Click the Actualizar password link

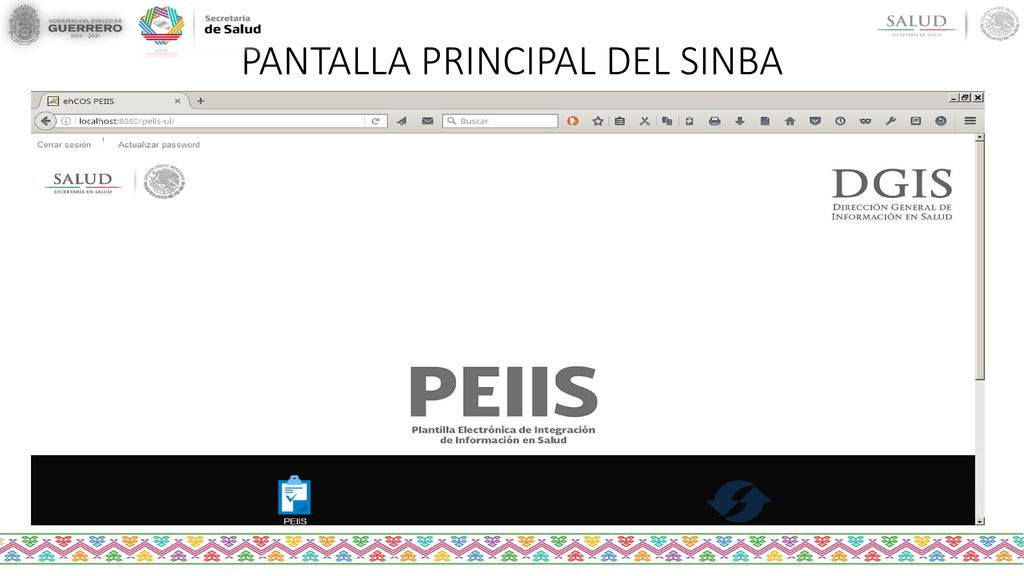click(x=159, y=144)
